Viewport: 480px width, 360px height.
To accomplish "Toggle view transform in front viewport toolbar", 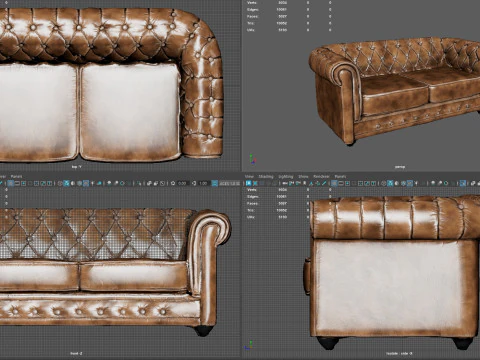I will point(215,183).
